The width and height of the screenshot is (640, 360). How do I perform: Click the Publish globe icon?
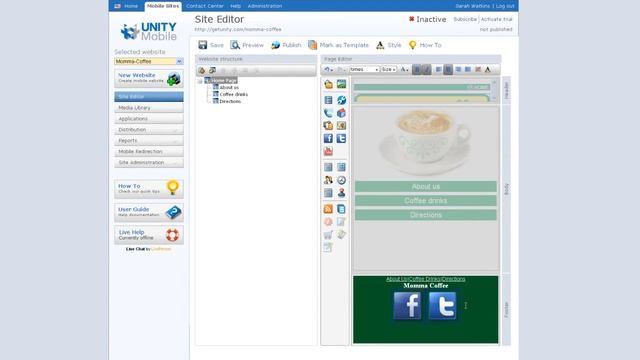coord(276,45)
